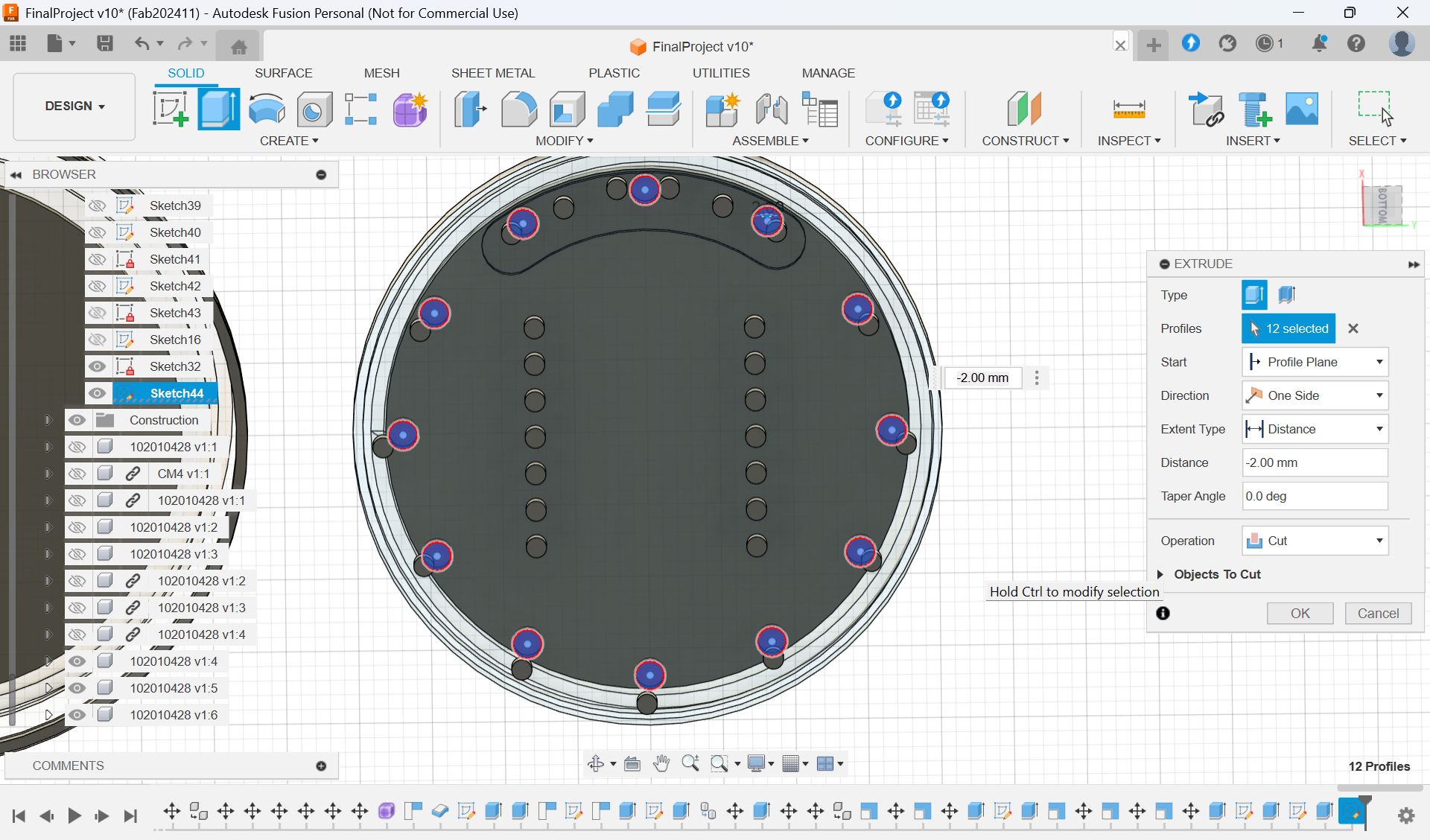Select the Thin Extrude type button
Screen dimensions: 1430x840
tap(1287, 295)
